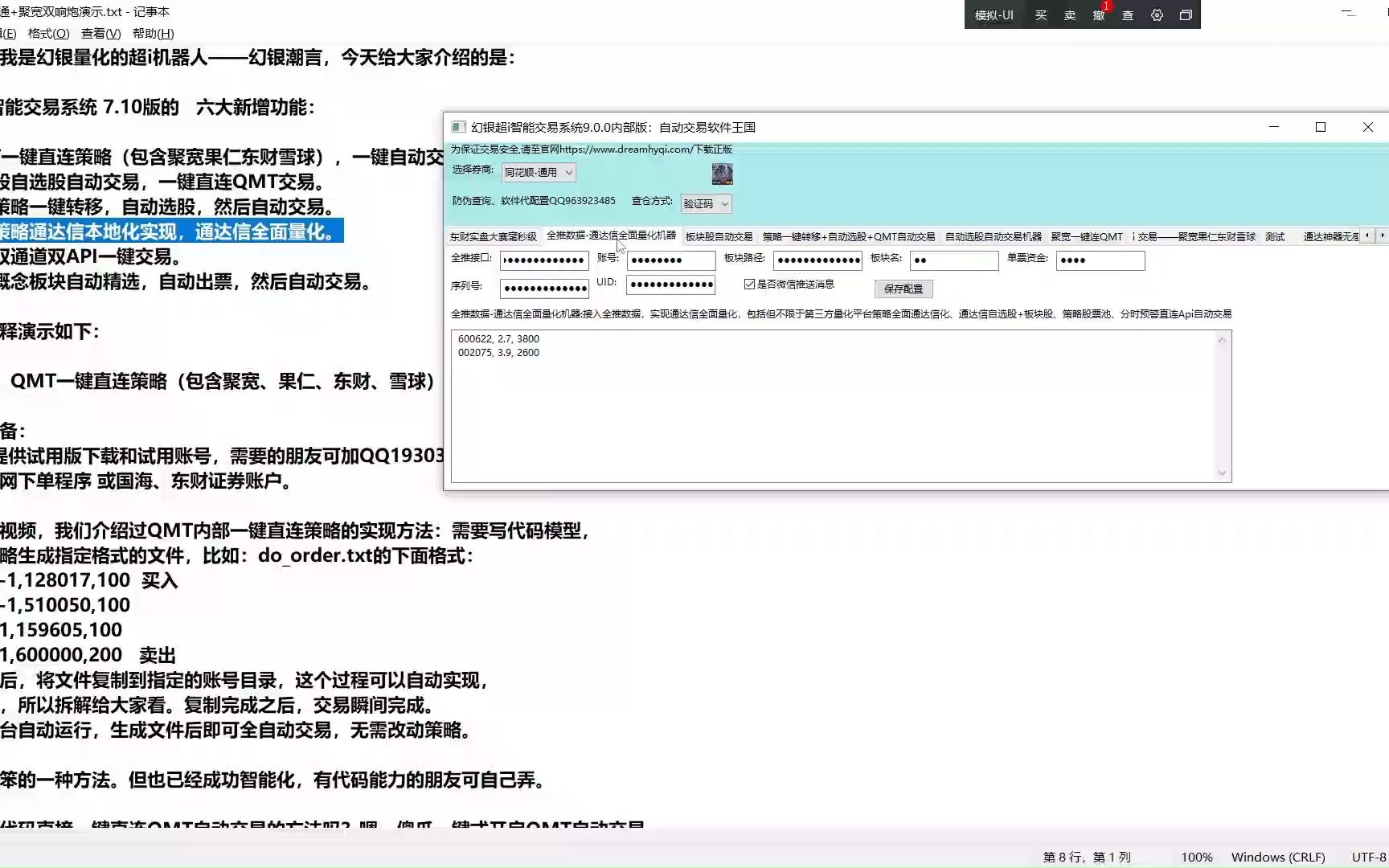Close the trading system window

[1368, 127]
